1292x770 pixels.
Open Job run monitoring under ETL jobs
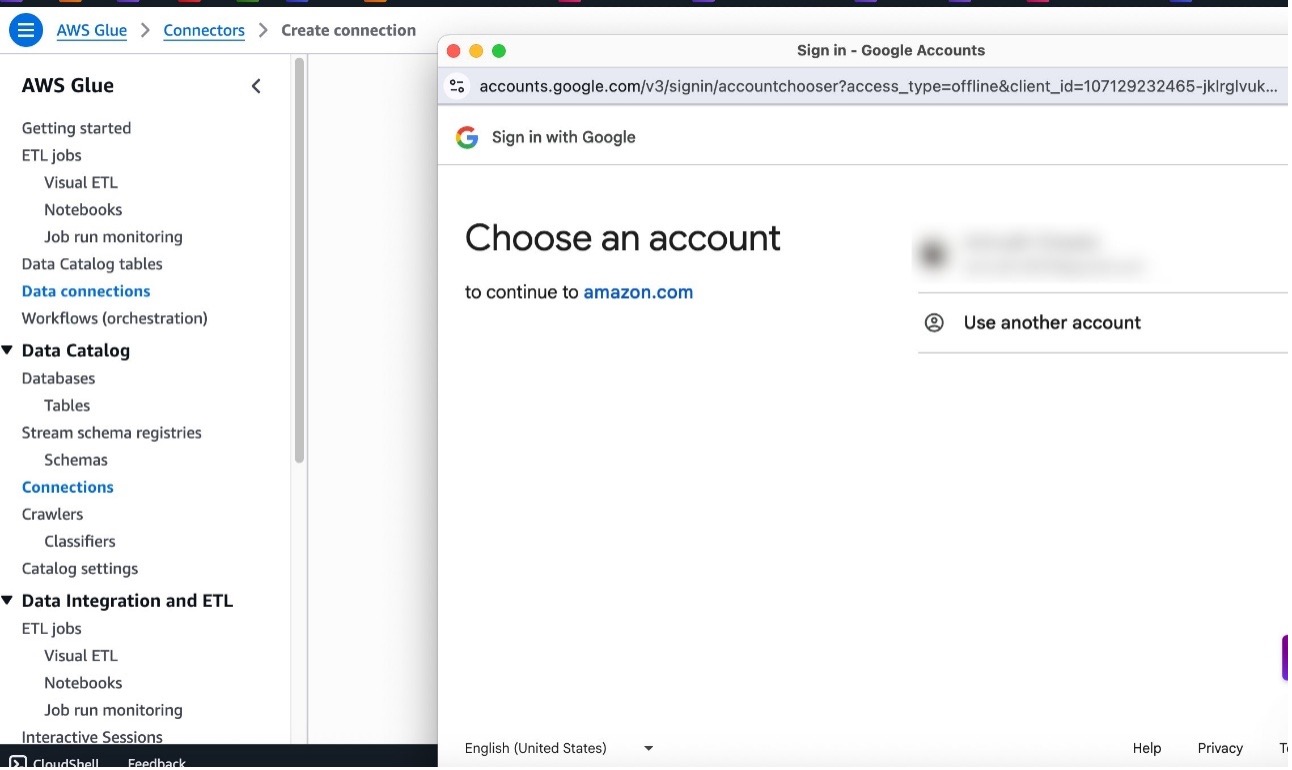pyautogui.click(x=113, y=237)
